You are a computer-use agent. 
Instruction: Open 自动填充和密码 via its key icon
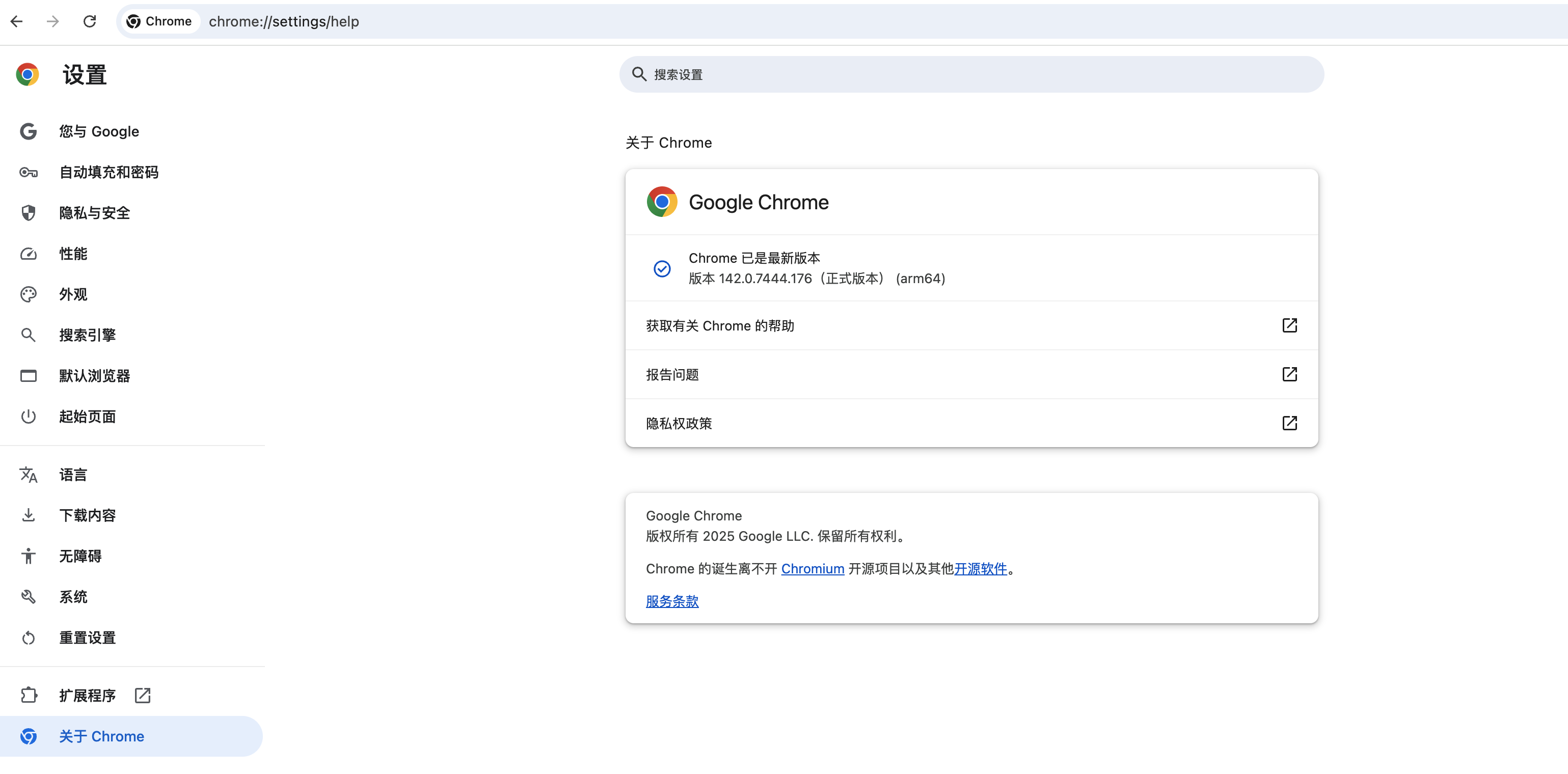29,172
